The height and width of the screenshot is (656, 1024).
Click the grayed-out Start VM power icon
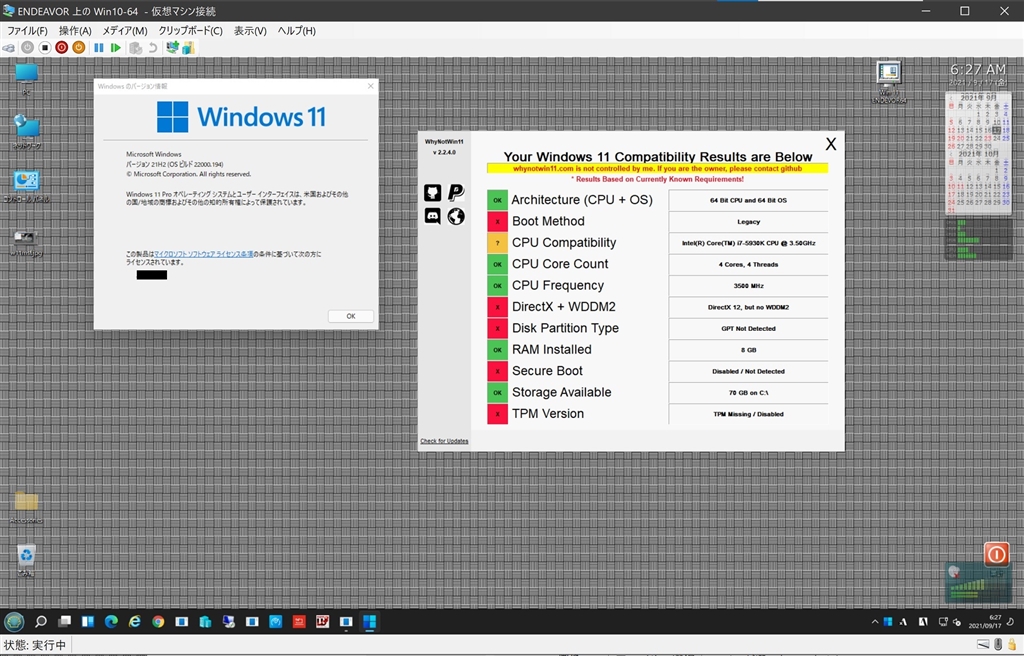[27, 48]
